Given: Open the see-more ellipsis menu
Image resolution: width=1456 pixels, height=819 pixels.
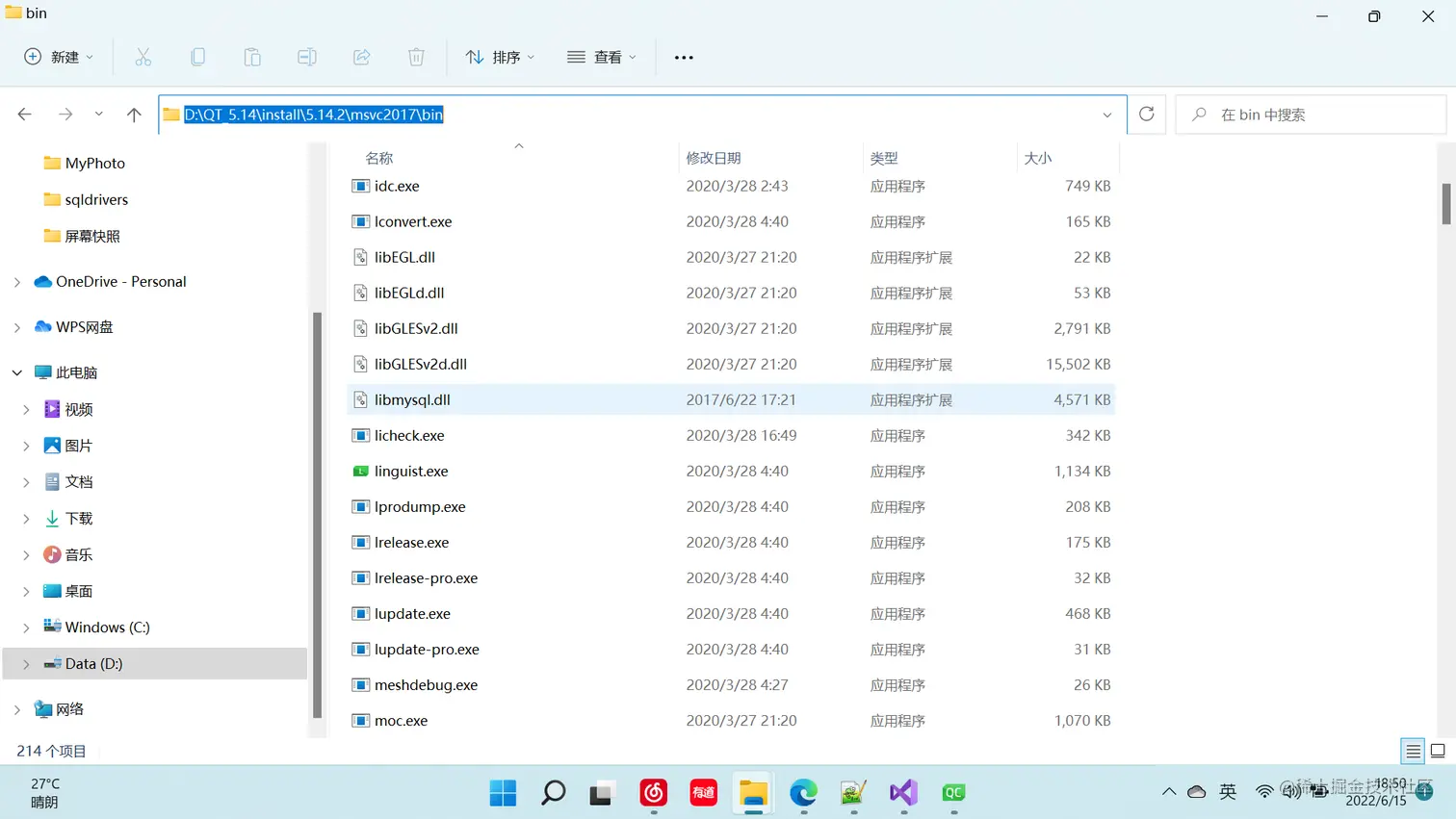Looking at the screenshot, I should [x=683, y=57].
